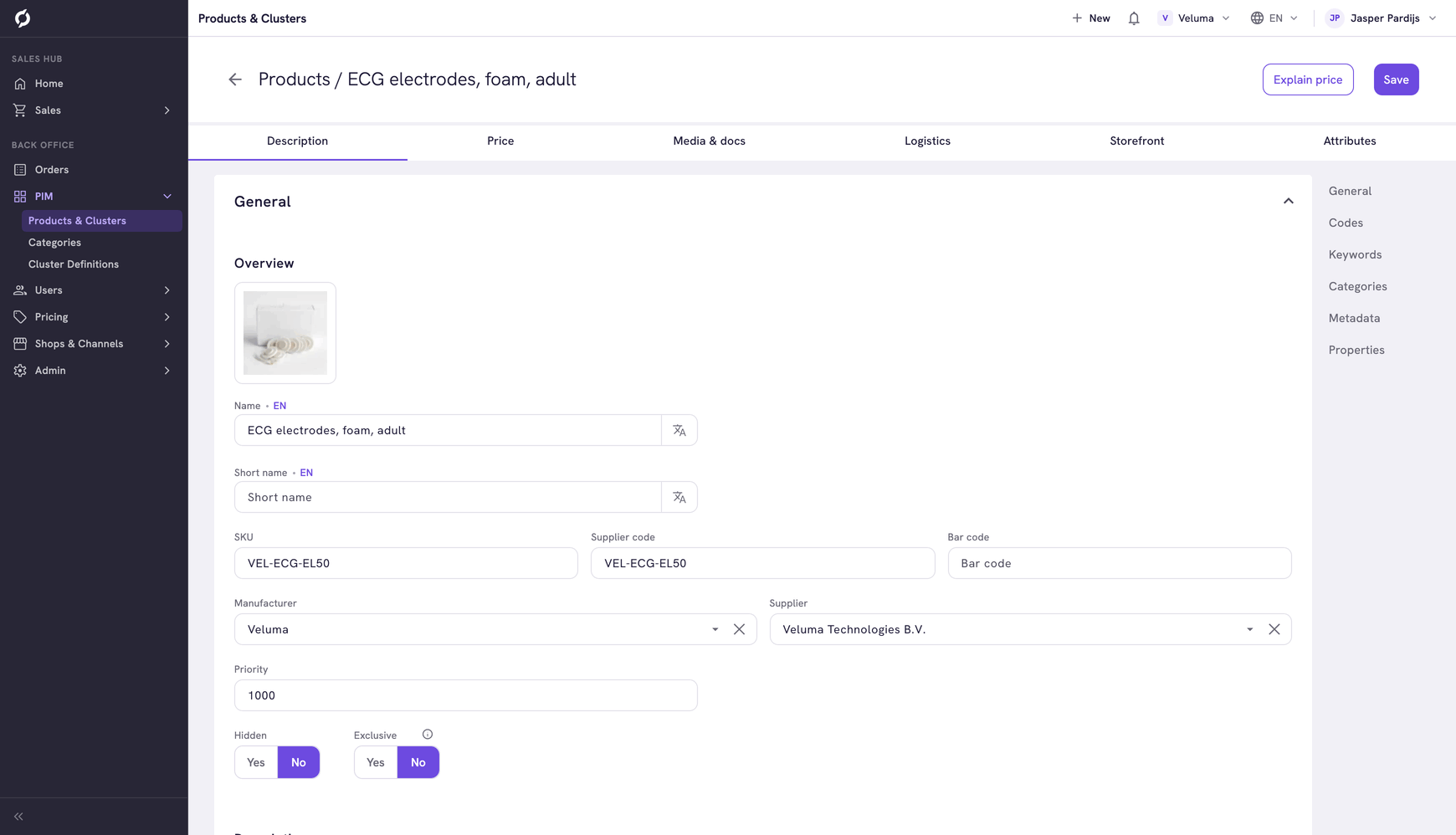Save the product
This screenshot has height=835, width=1456.
tap(1396, 79)
